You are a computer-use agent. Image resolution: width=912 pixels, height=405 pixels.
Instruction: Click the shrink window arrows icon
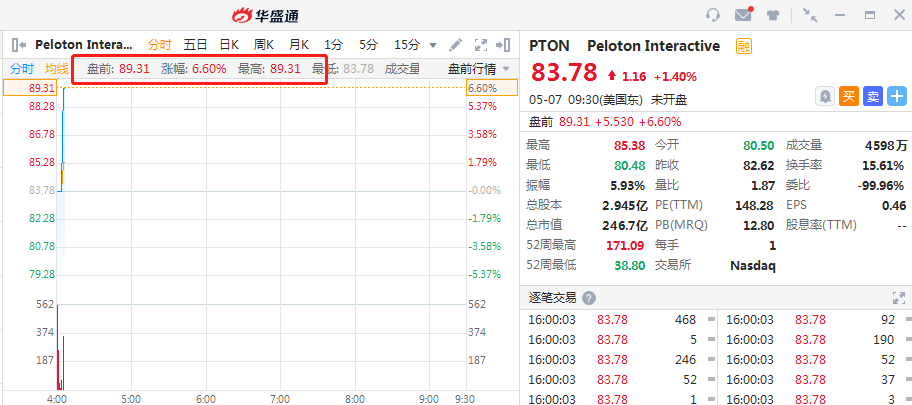pos(809,15)
